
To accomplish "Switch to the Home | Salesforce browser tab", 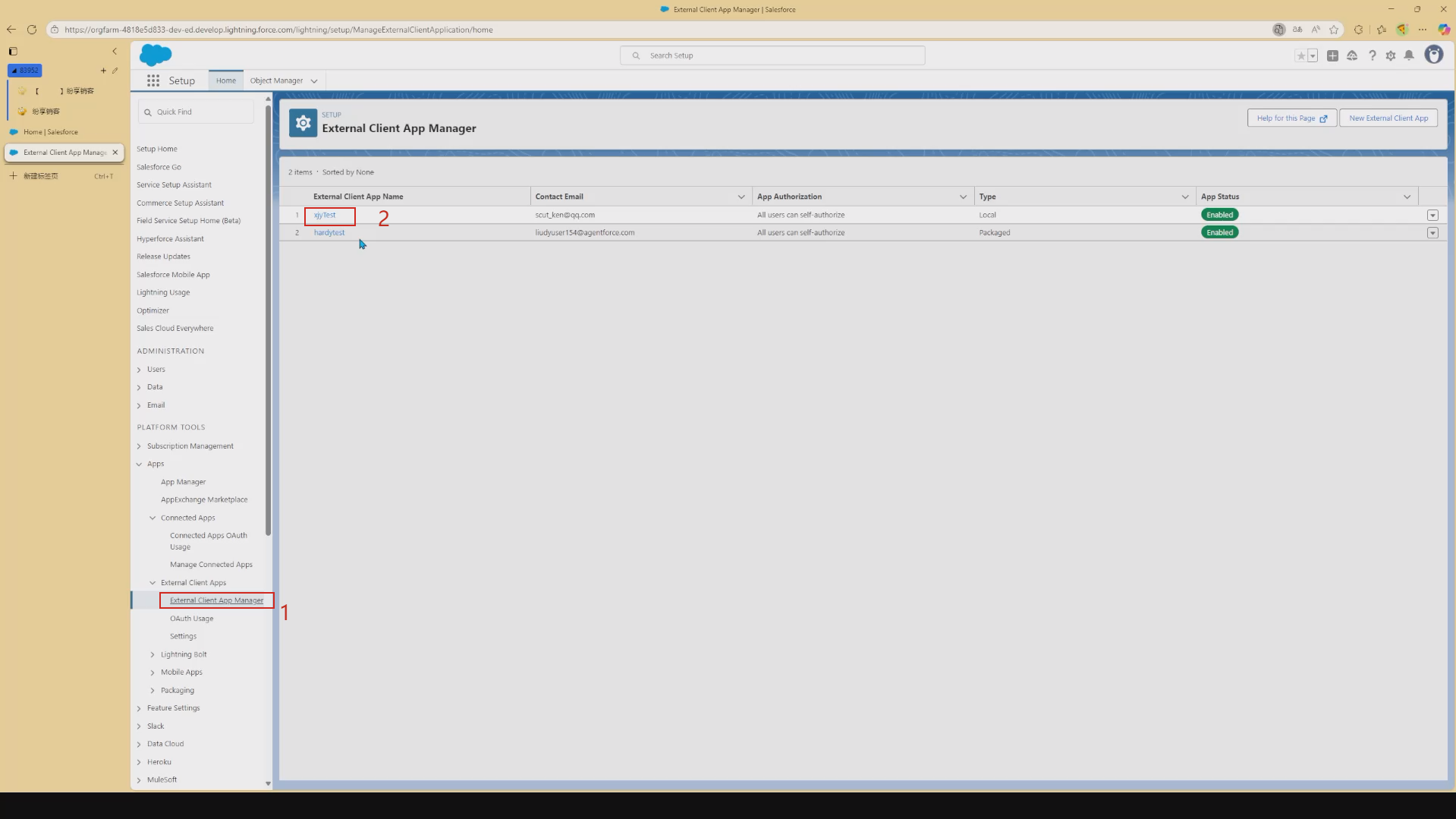I will coord(64,132).
